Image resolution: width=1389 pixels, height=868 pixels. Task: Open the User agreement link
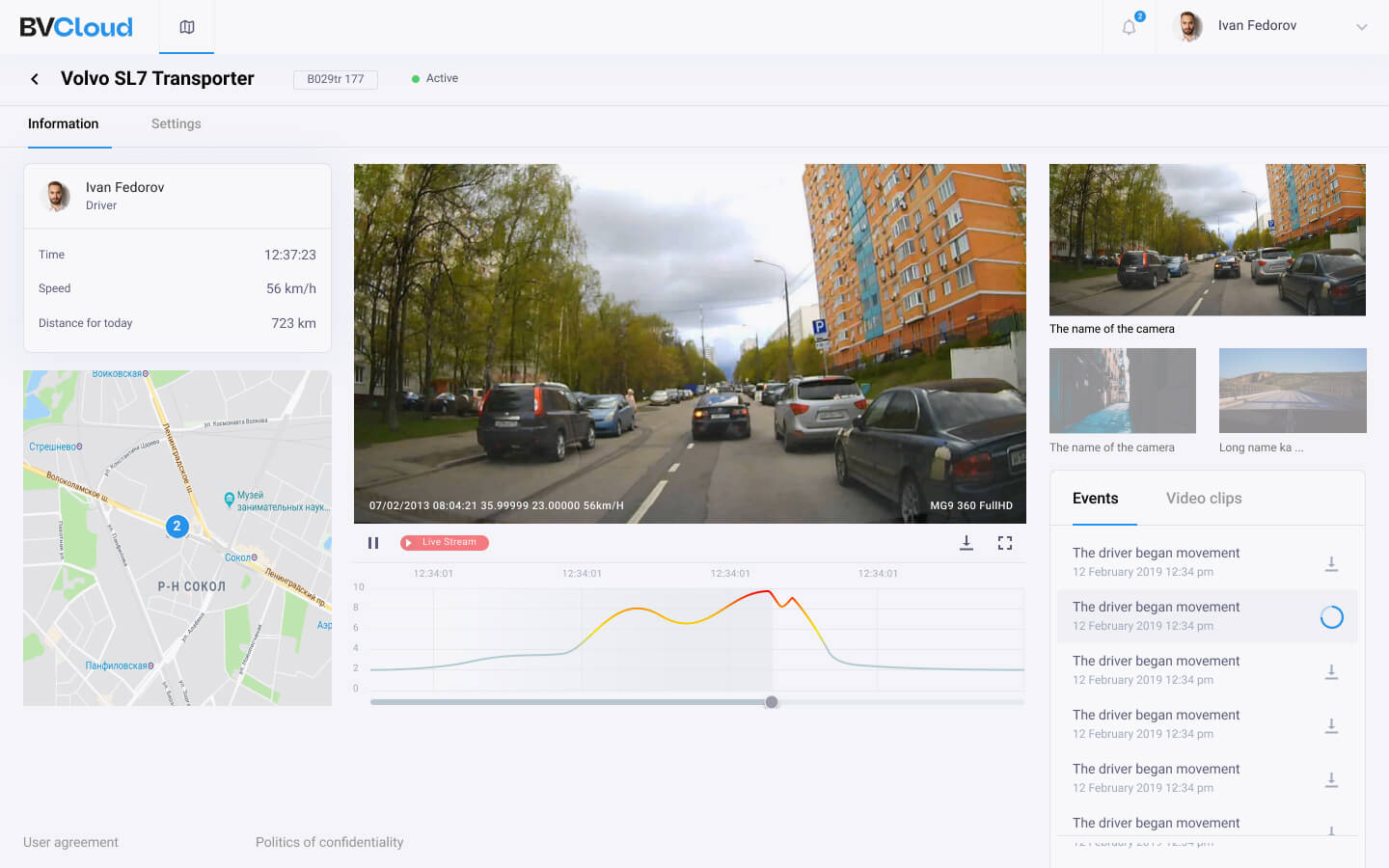(x=70, y=843)
